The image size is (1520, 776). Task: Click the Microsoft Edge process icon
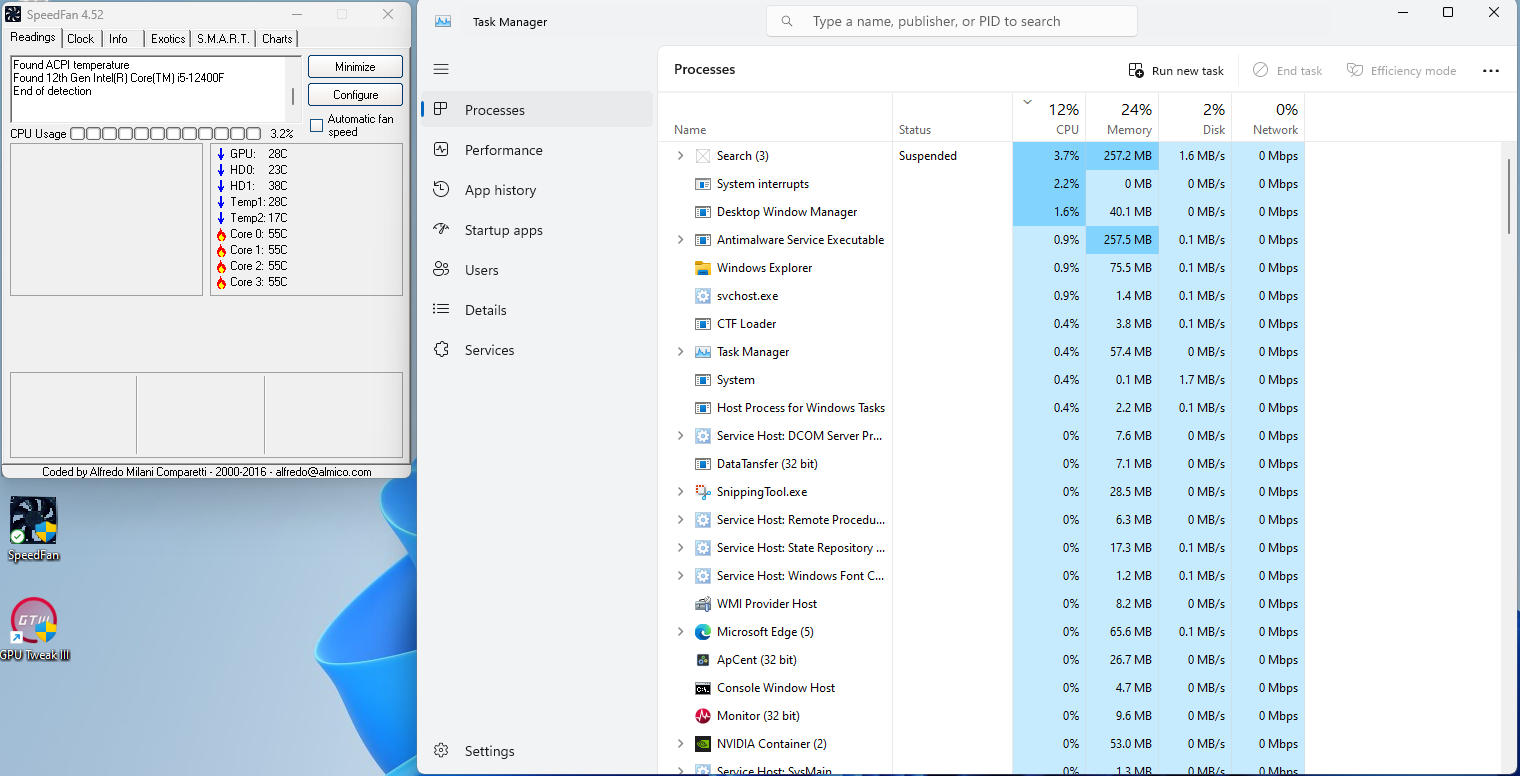pos(702,632)
